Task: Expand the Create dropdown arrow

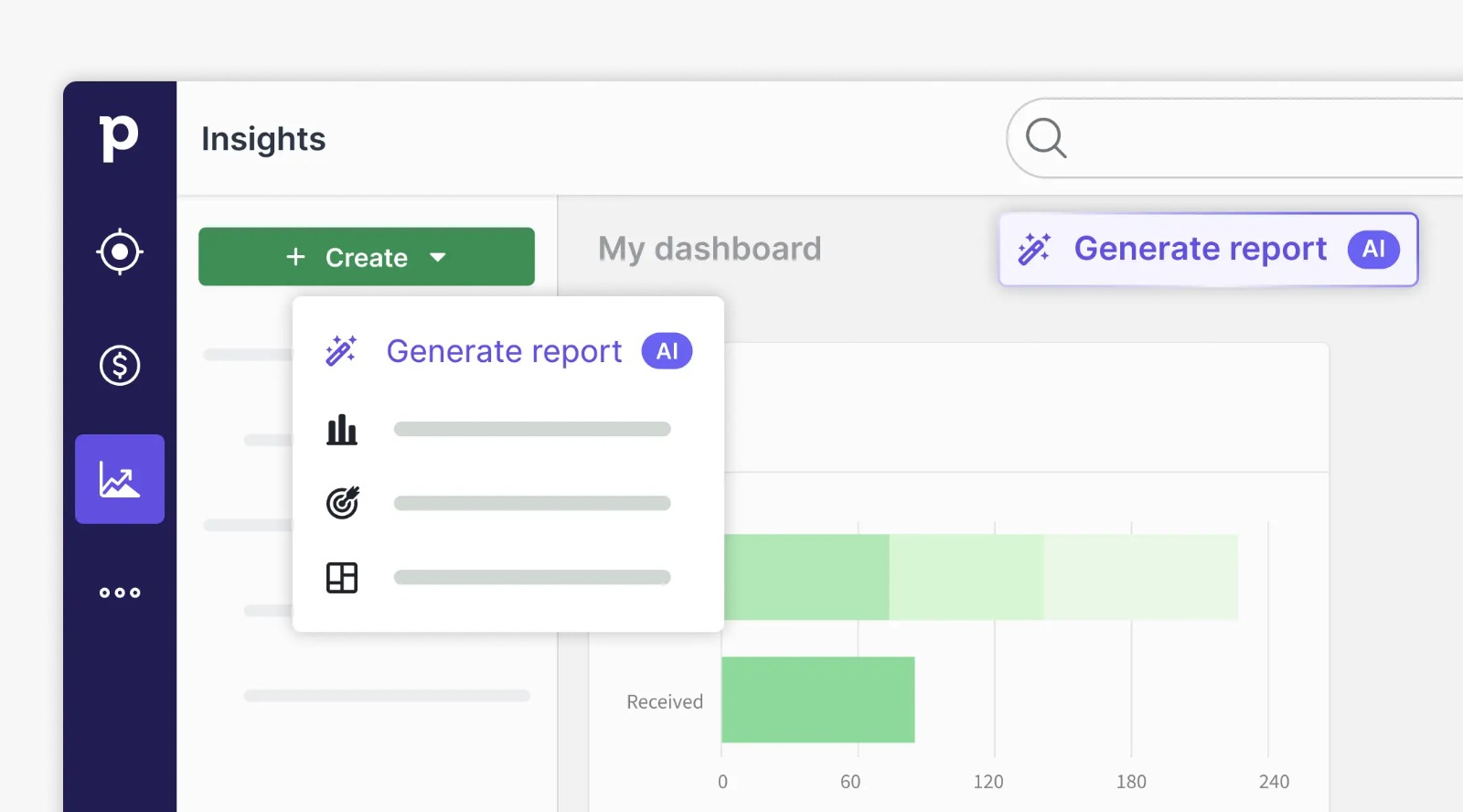Action: (x=438, y=258)
